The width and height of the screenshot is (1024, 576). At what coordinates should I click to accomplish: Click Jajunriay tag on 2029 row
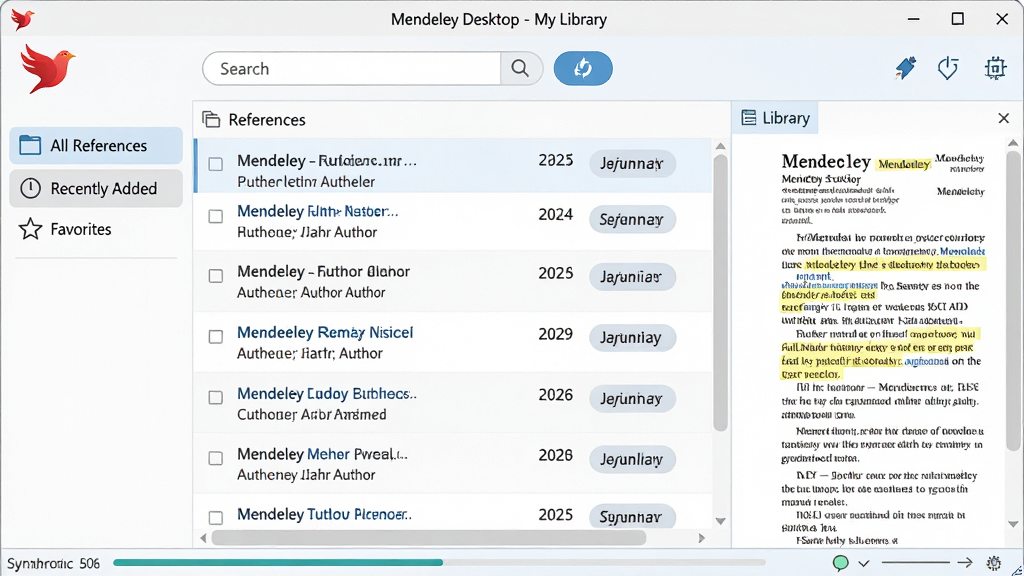tap(632, 338)
